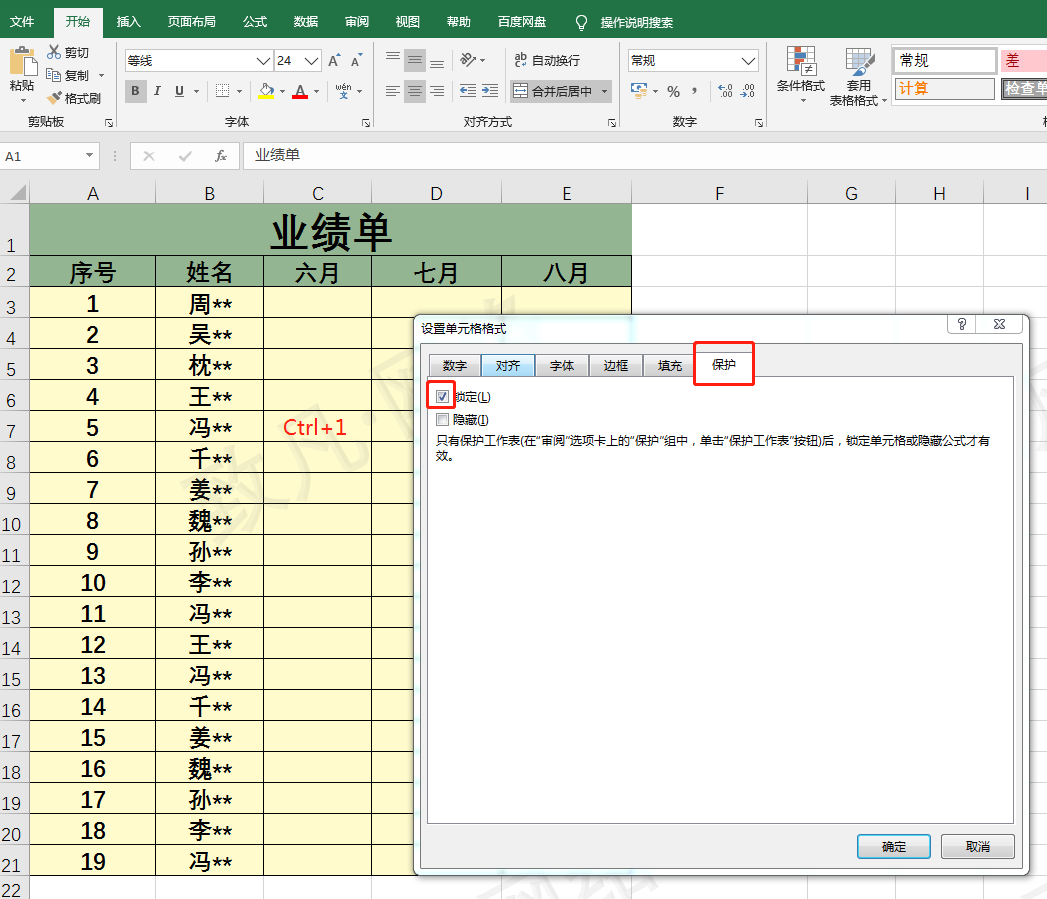Click decrease decimal icon
Image resolution: width=1047 pixels, height=899 pixels.
coord(747,91)
